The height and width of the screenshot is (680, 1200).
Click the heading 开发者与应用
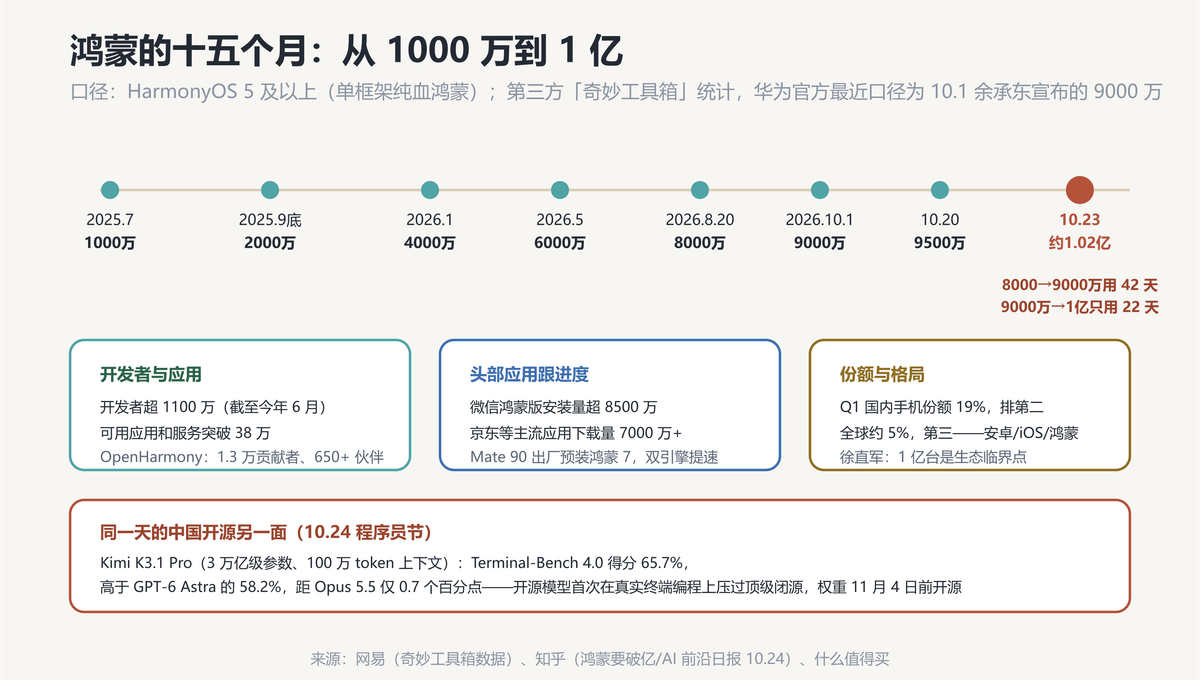[151, 375]
